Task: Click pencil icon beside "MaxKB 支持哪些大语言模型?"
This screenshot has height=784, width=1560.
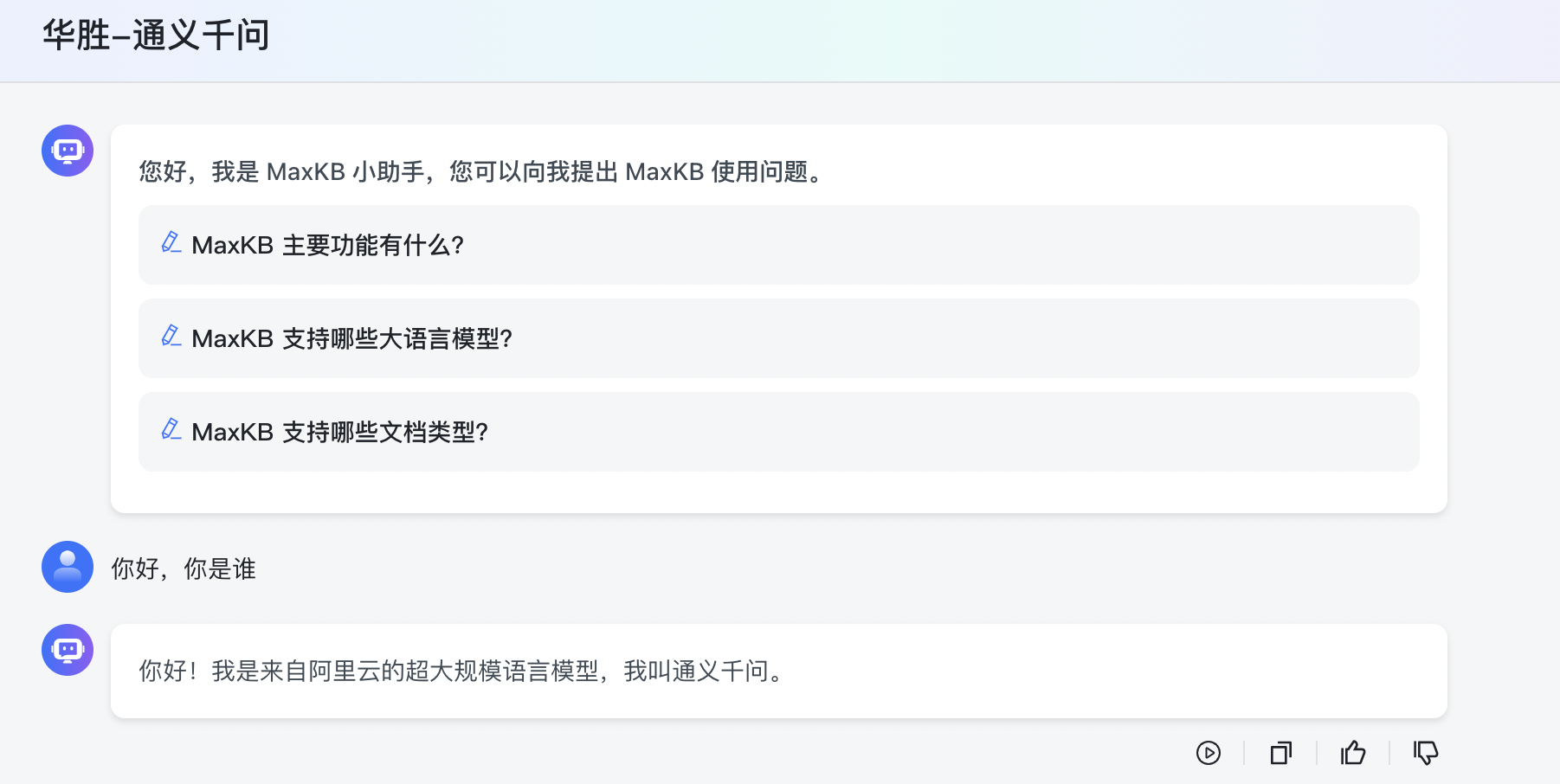Action: [x=171, y=337]
